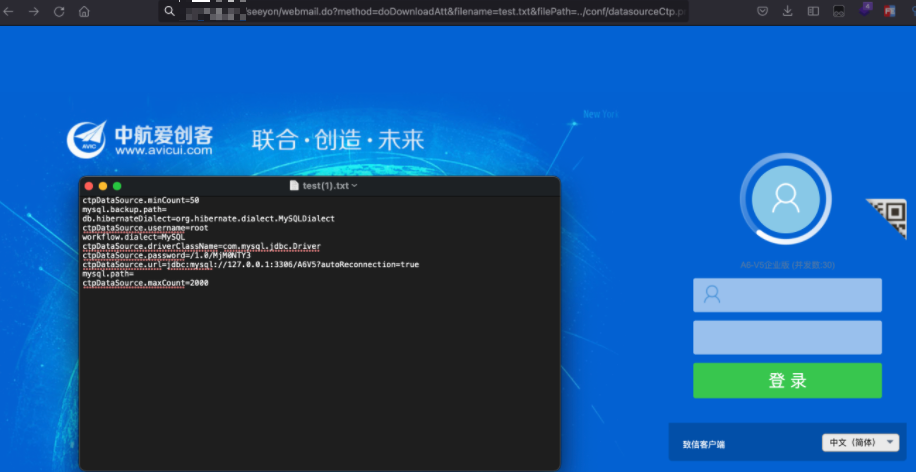The height and width of the screenshot is (472, 916).
Task: Click the line workflow.dialect=MySQL
Action: [x=134, y=237]
